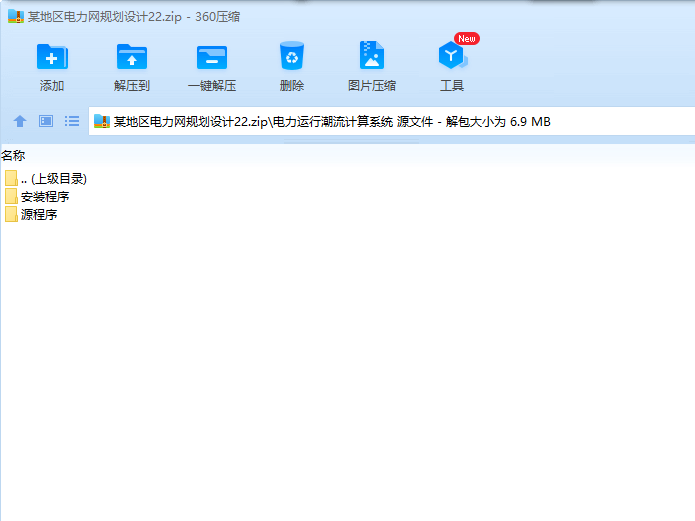Select the 安装程序 folder
Screen dimensions: 695x521
[37, 196]
